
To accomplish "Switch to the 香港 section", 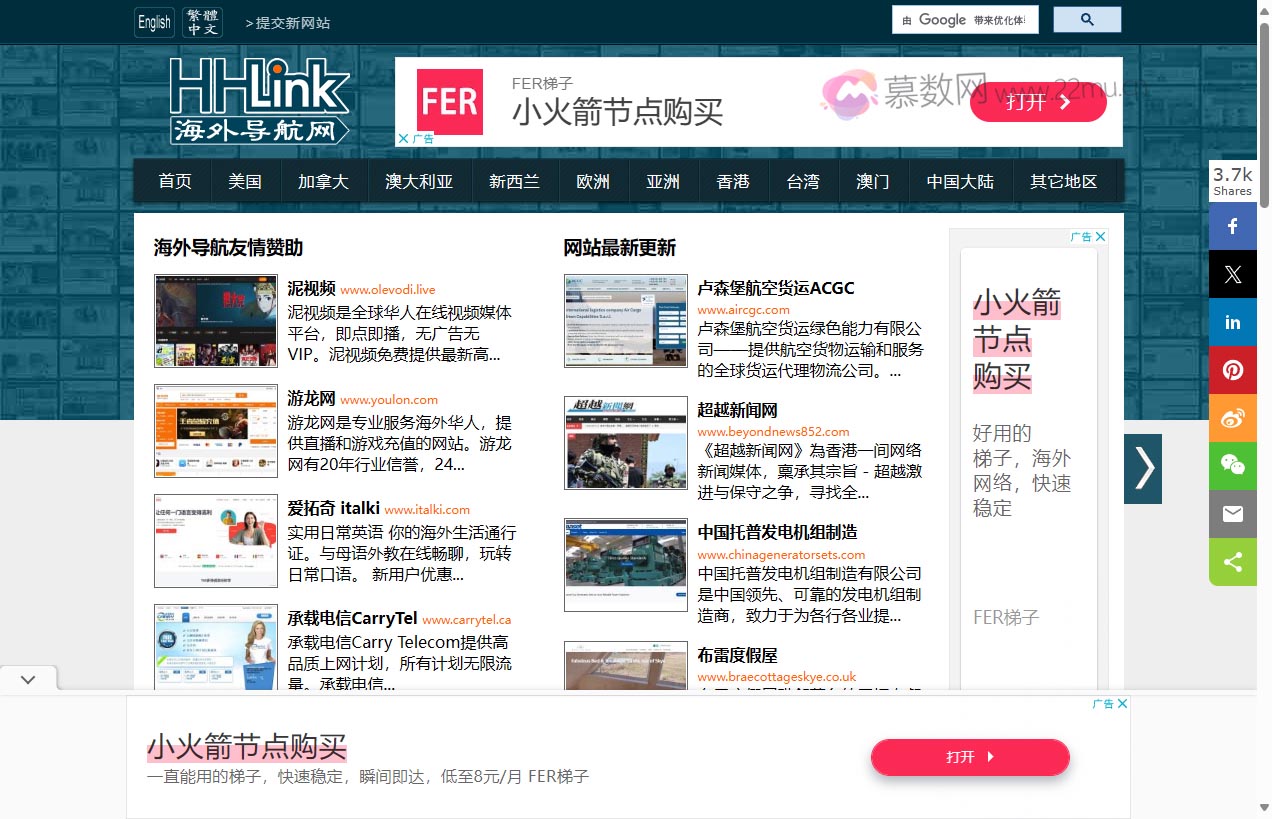I will pyautogui.click(x=733, y=181).
